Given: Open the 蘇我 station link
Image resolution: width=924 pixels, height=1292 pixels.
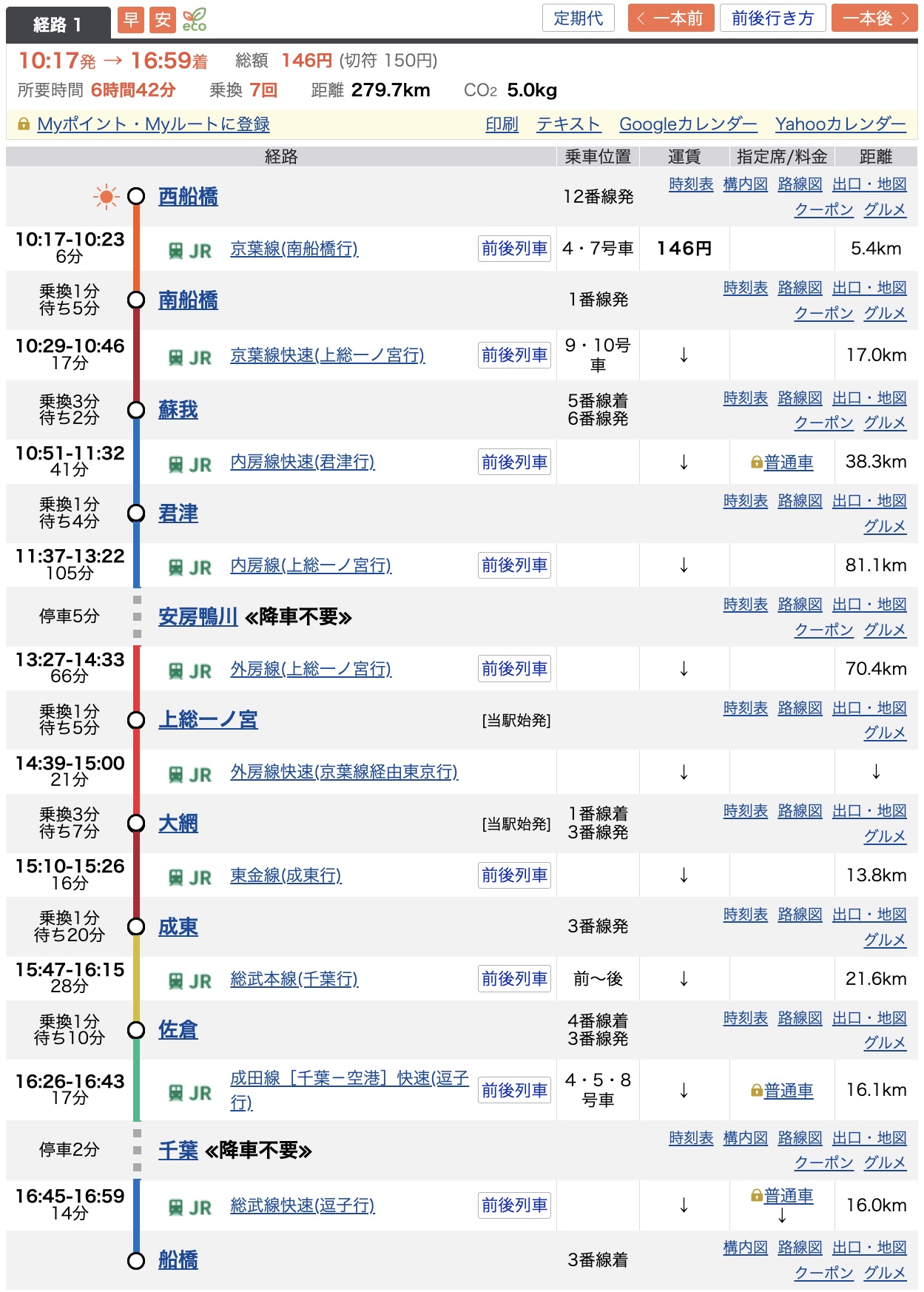Looking at the screenshot, I should click(x=178, y=410).
